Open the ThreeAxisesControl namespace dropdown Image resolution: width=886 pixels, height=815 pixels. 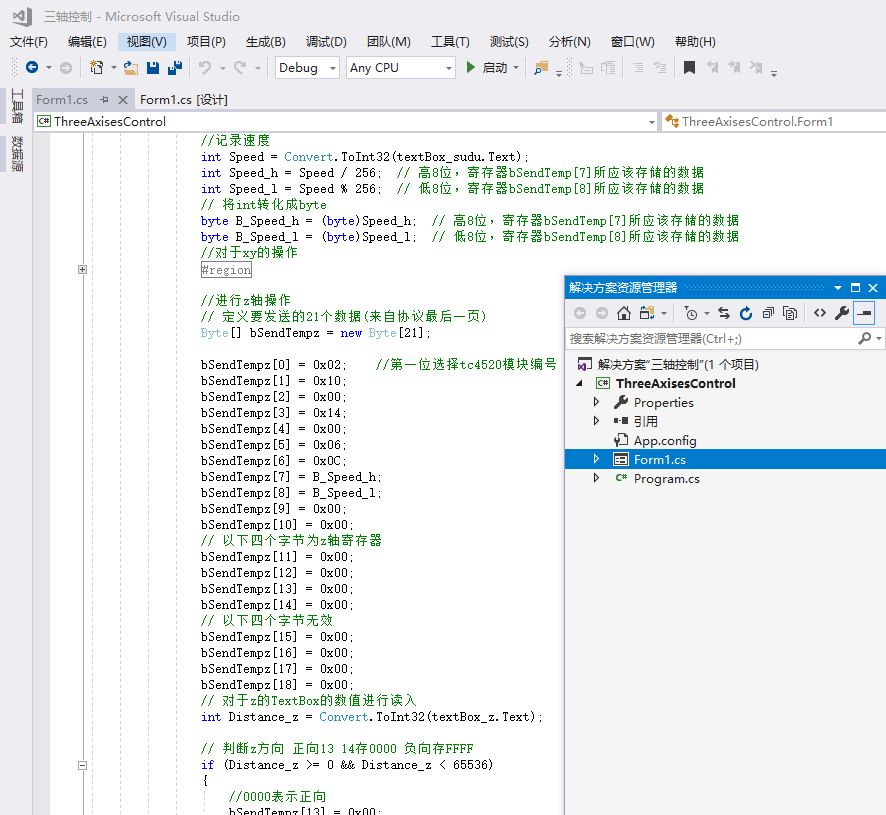tap(652, 122)
